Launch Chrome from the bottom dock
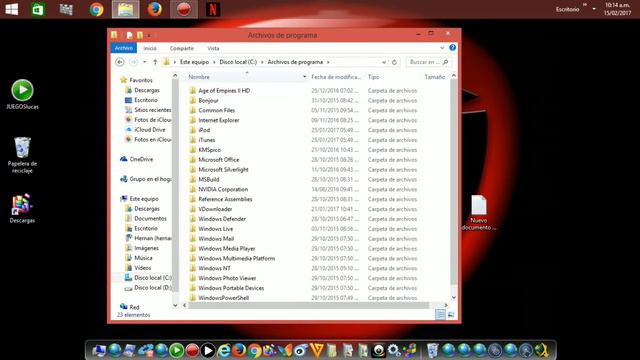 [x=254, y=351]
